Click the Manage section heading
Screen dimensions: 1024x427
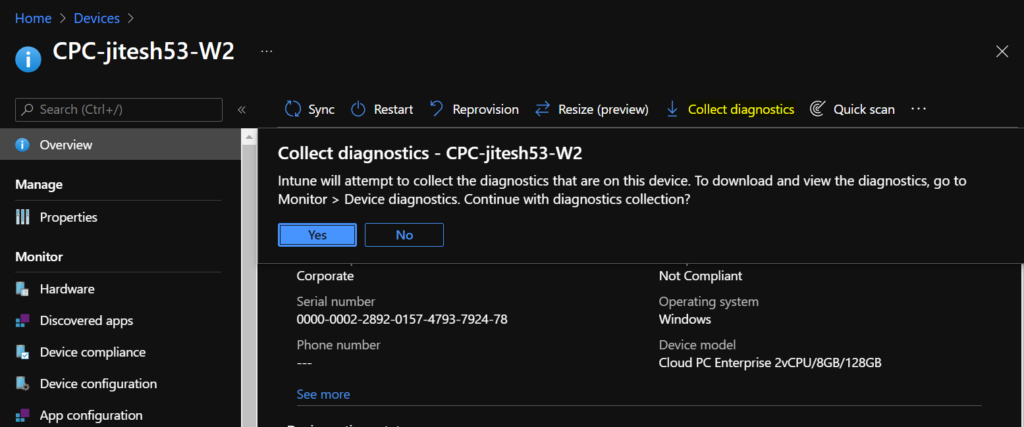click(x=39, y=185)
